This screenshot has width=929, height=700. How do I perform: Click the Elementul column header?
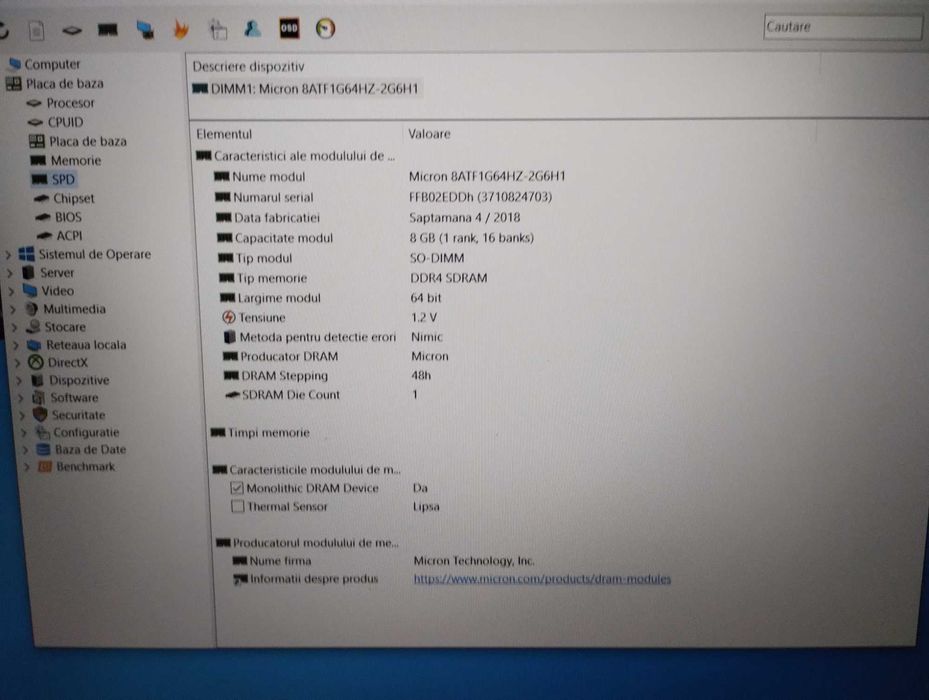tap(224, 134)
